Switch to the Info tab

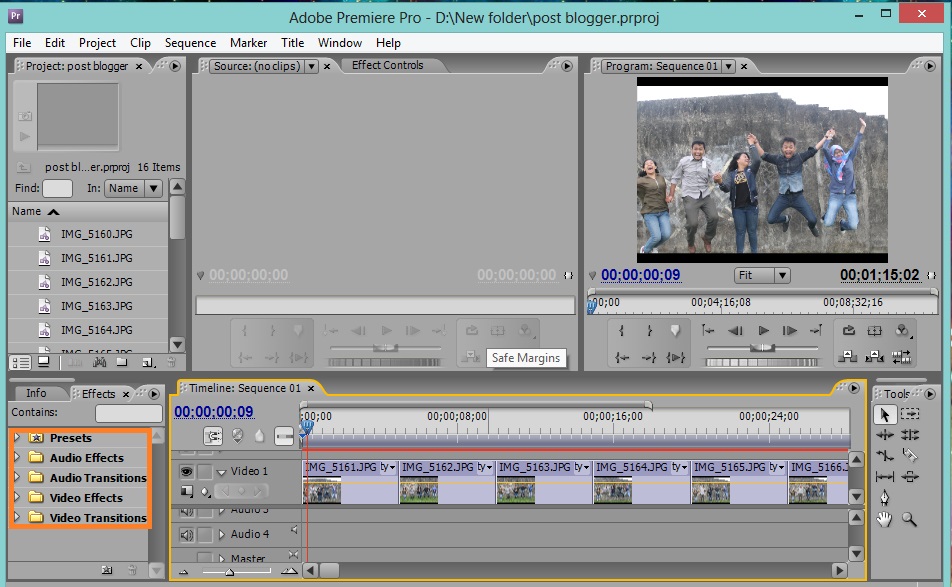pos(36,393)
